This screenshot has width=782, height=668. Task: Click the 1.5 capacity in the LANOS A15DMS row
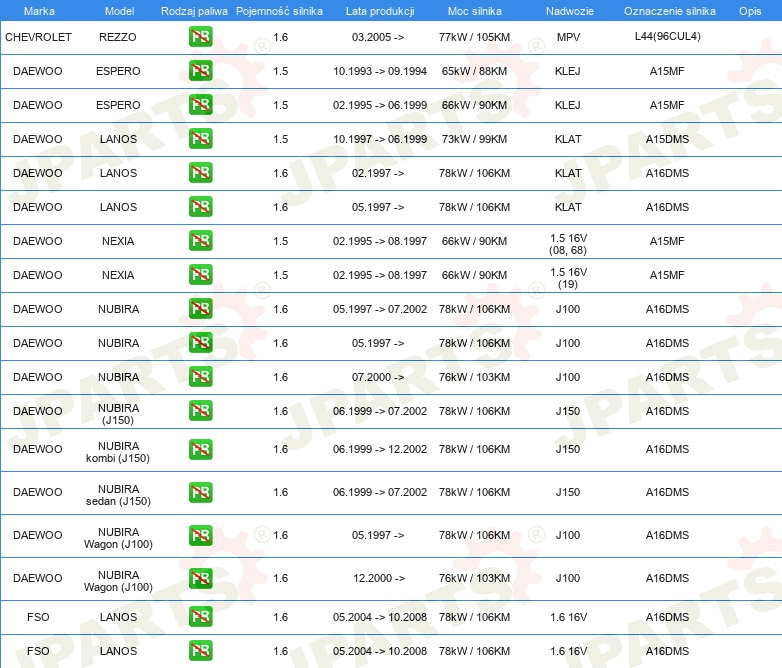(281, 139)
